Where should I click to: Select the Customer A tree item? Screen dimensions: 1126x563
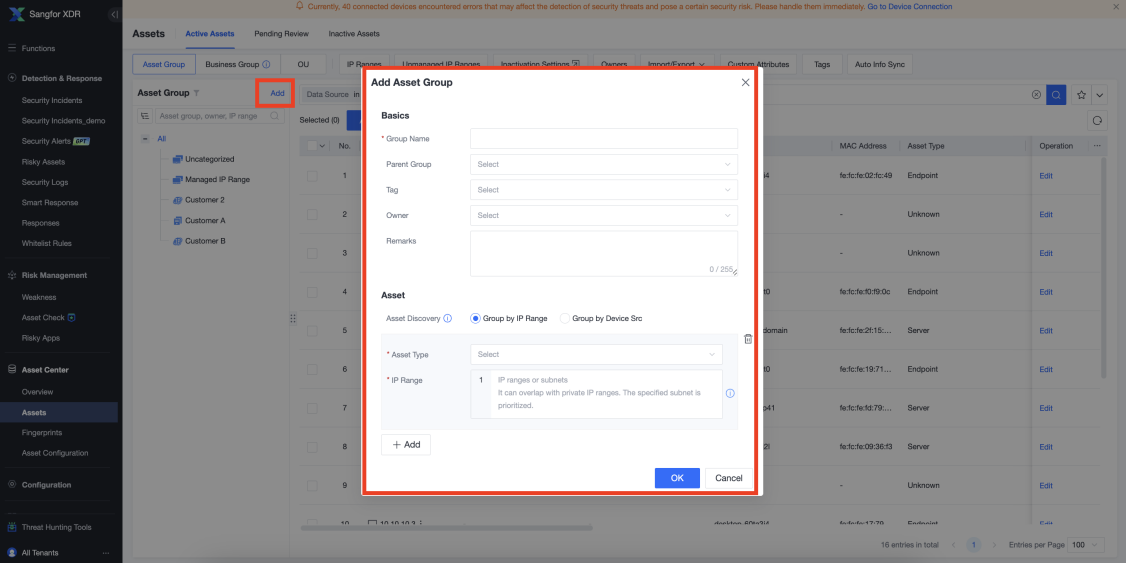point(205,220)
